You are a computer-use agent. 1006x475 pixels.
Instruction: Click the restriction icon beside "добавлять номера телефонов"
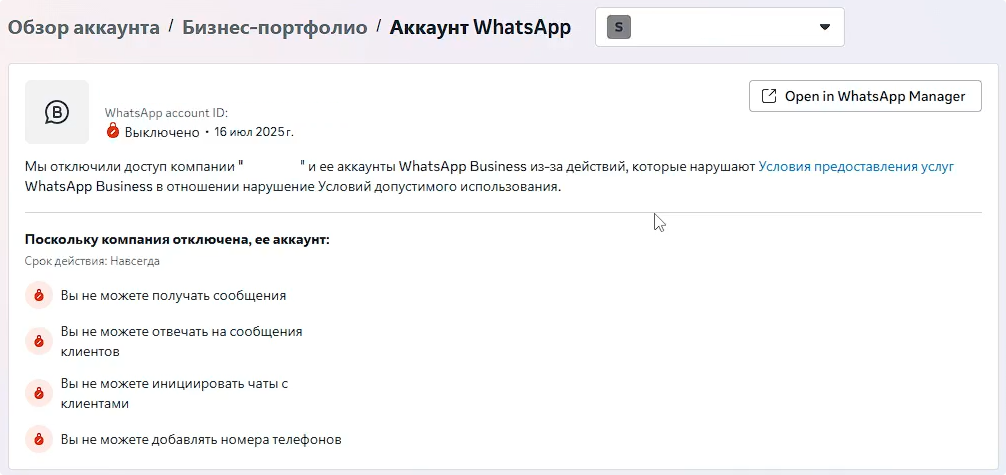pos(38,439)
